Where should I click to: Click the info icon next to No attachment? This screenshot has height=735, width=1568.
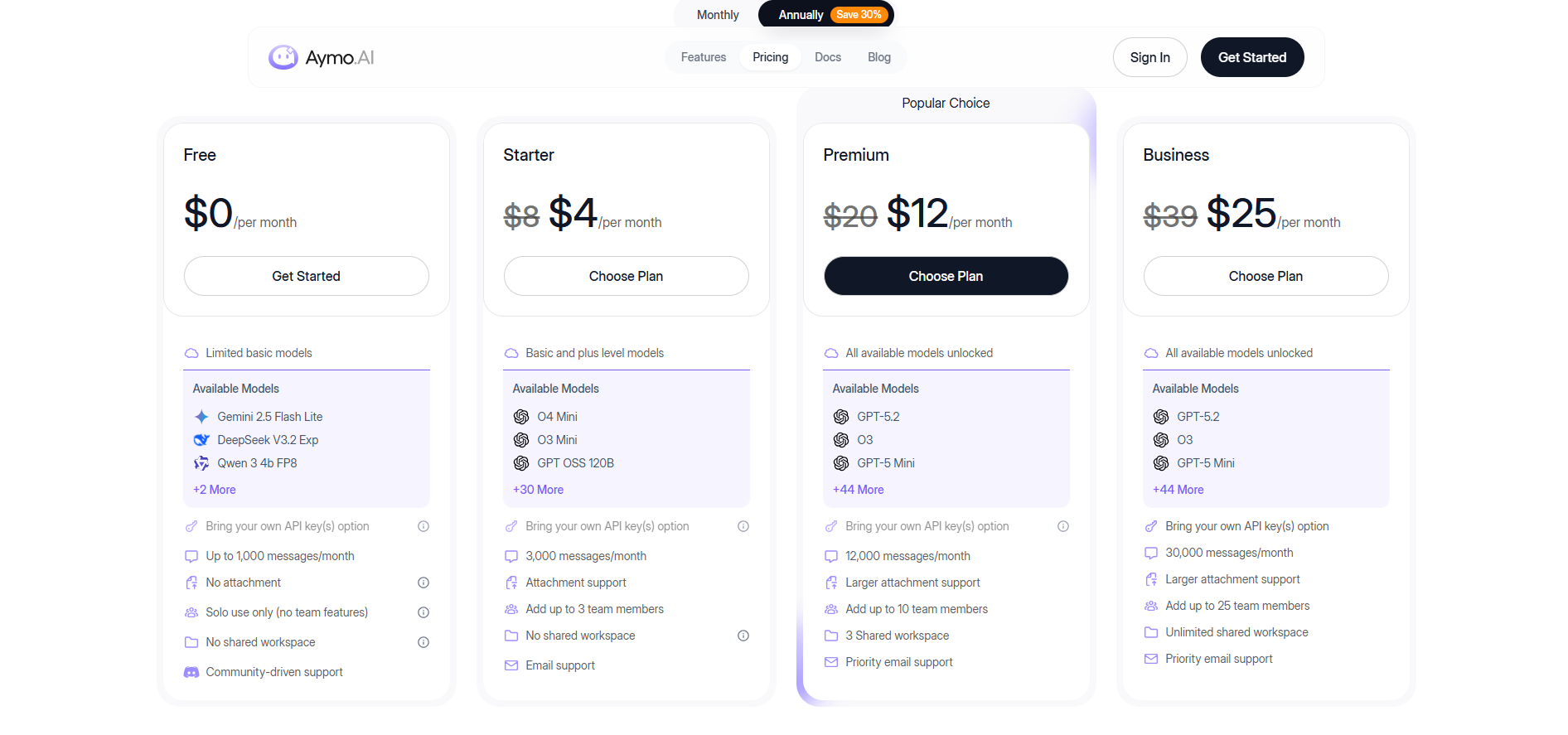click(x=423, y=583)
